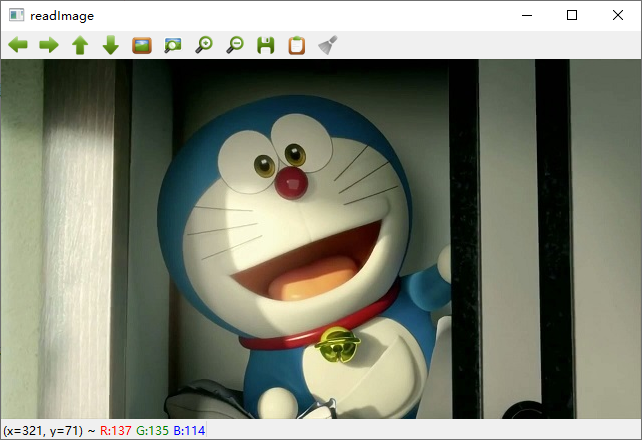Pan the image right with the right arrow
This screenshot has width=642, height=440.
pyautogui.click(x=49, y=45)
